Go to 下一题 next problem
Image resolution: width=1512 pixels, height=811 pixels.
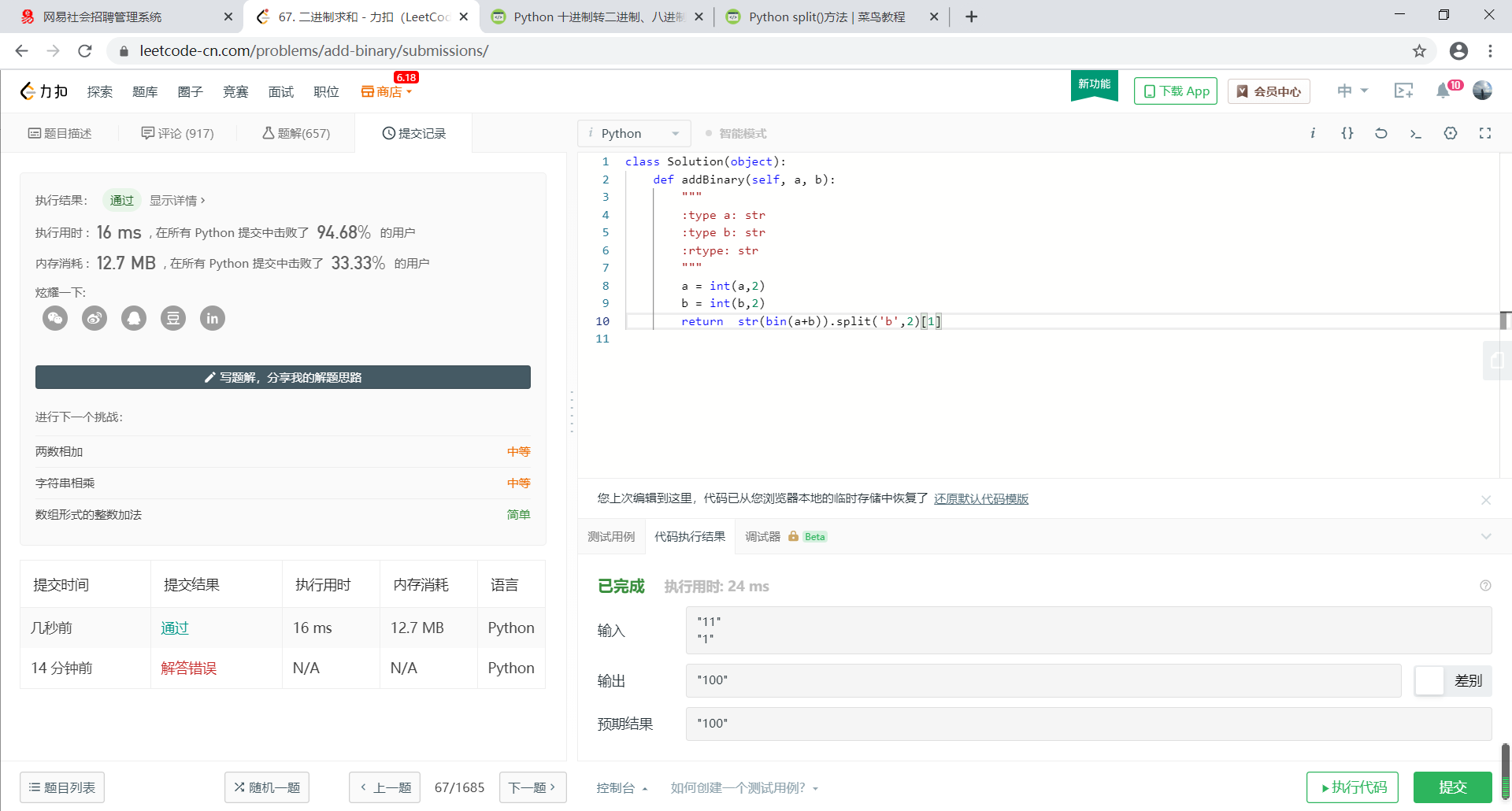[x=532, y=787]
